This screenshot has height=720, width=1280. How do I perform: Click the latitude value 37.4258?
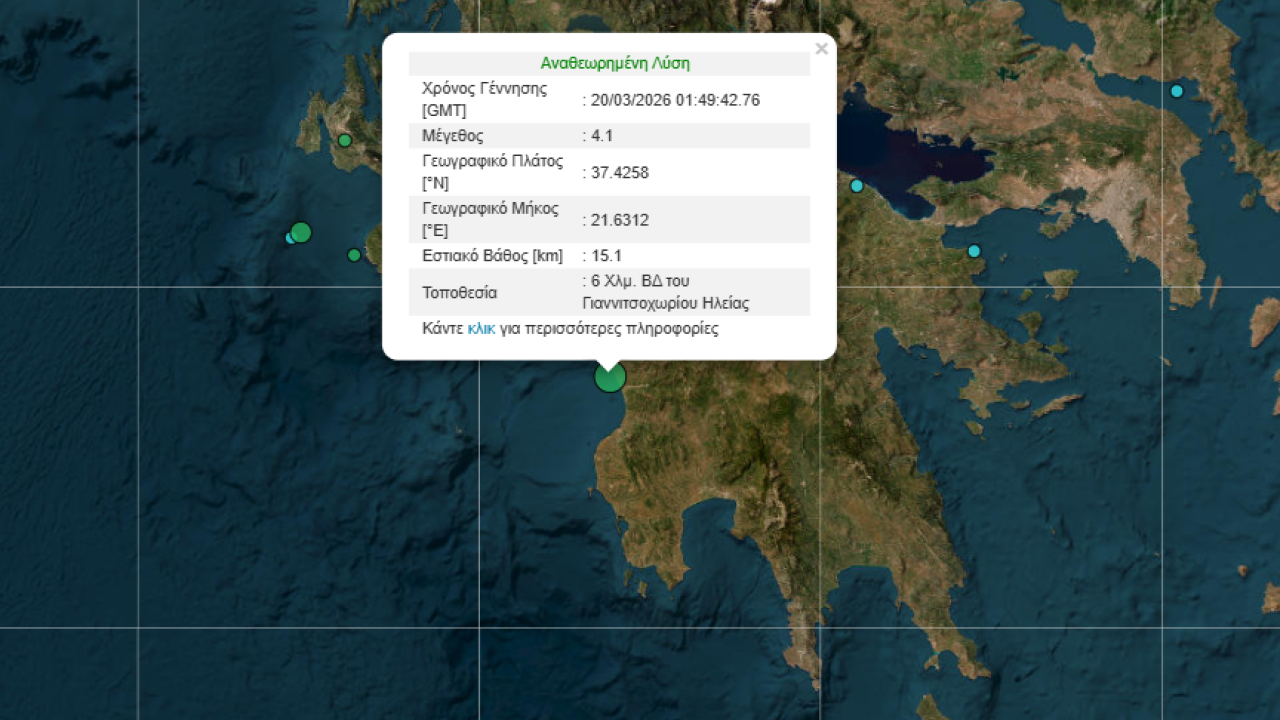click(x=619, y=172)
